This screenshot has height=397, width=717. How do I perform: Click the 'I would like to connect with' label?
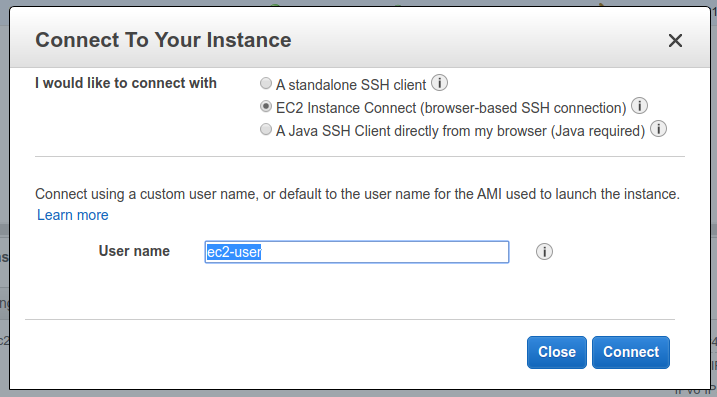[126, 83]
